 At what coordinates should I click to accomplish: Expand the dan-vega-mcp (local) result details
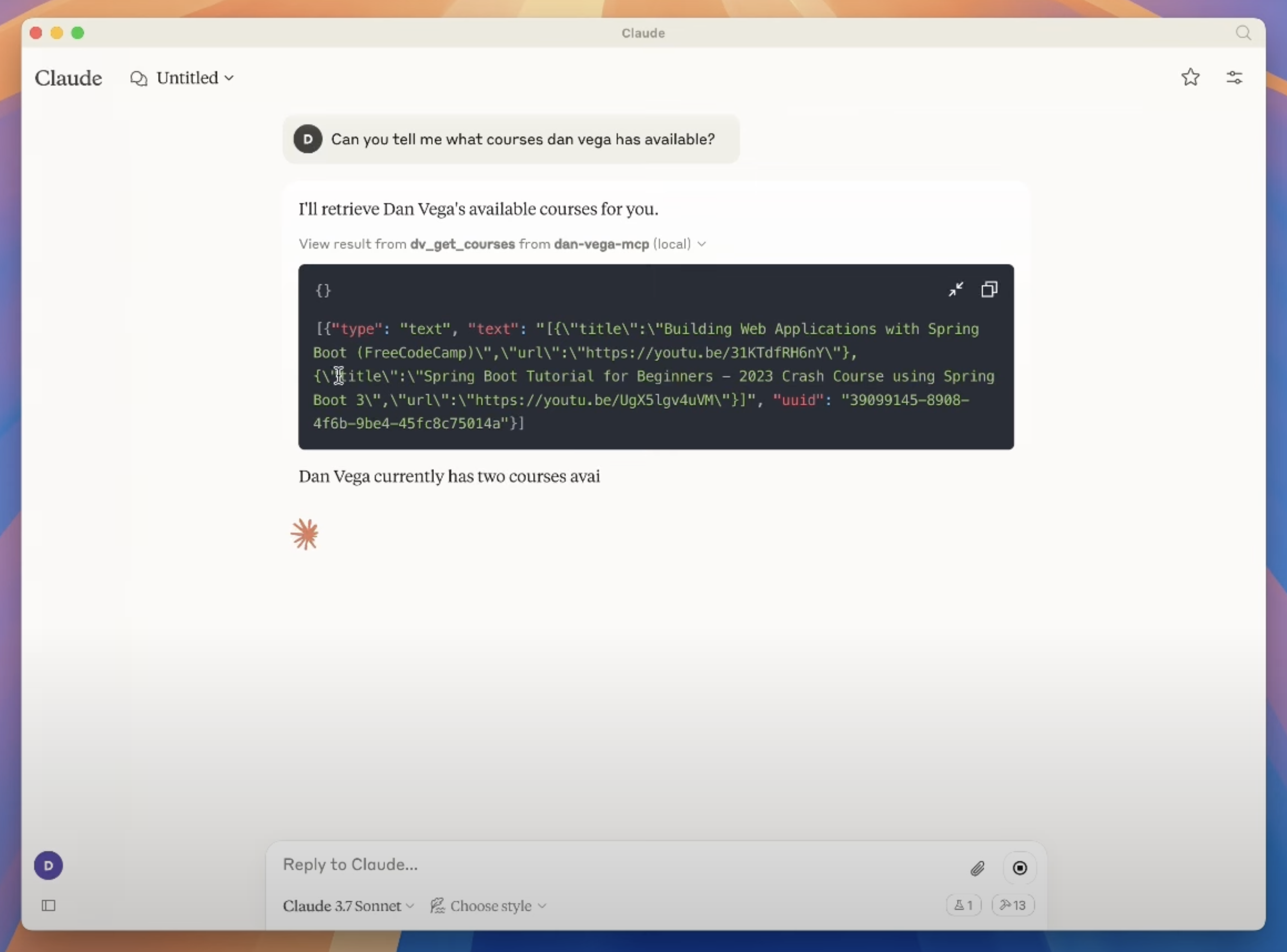tap(702, 244)
